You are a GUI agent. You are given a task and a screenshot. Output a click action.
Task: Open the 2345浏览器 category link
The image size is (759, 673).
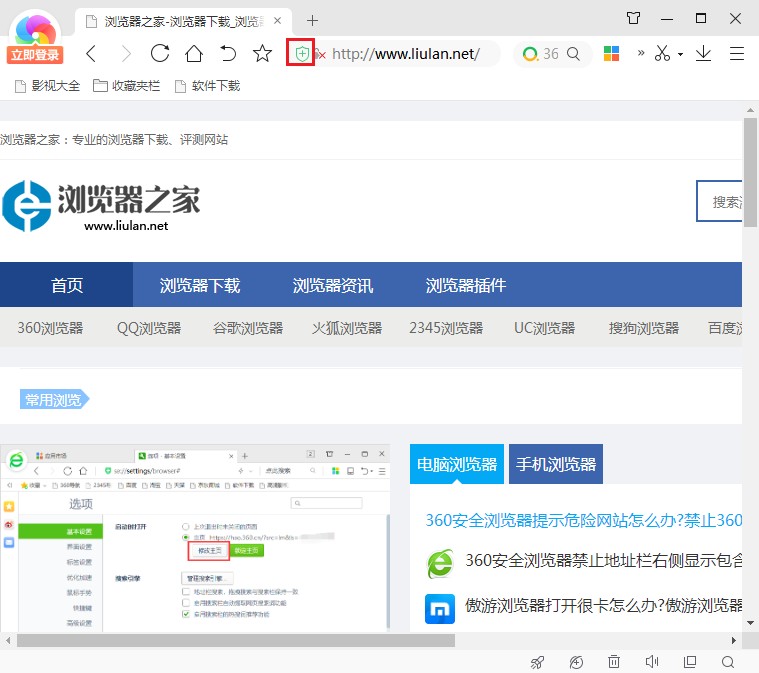coord(446,328)
